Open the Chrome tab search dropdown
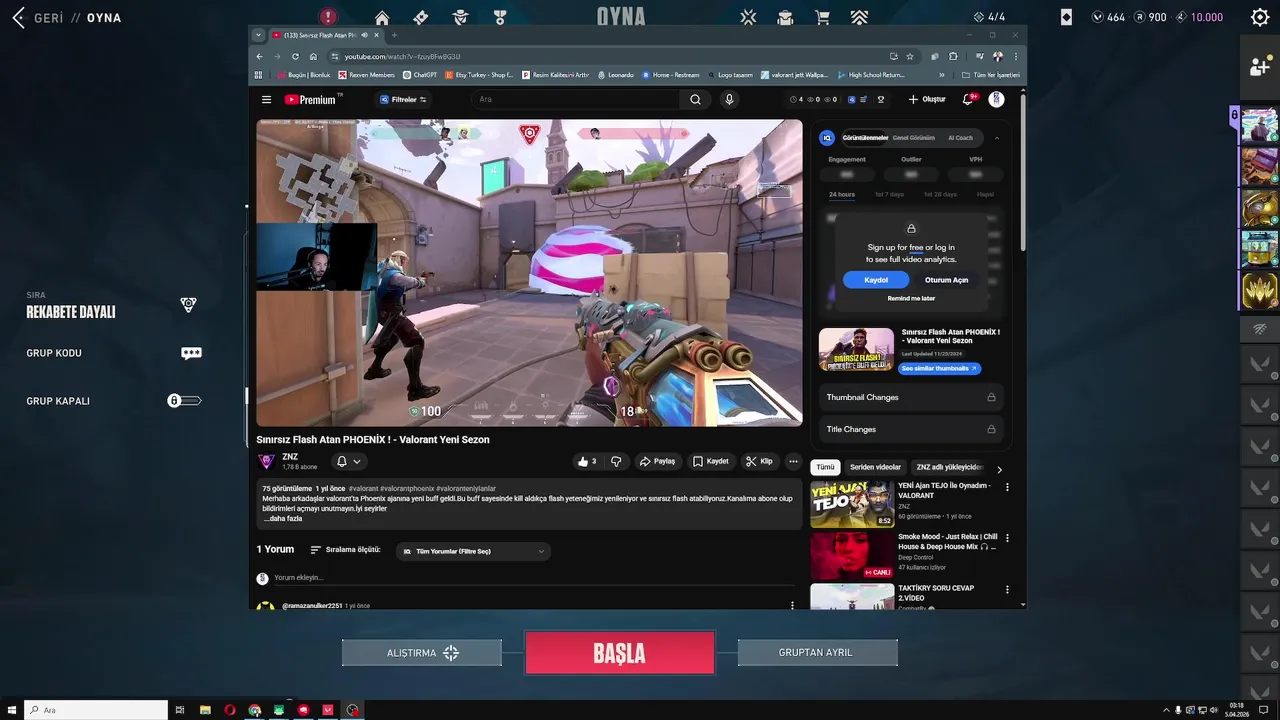 coord(258,35)
